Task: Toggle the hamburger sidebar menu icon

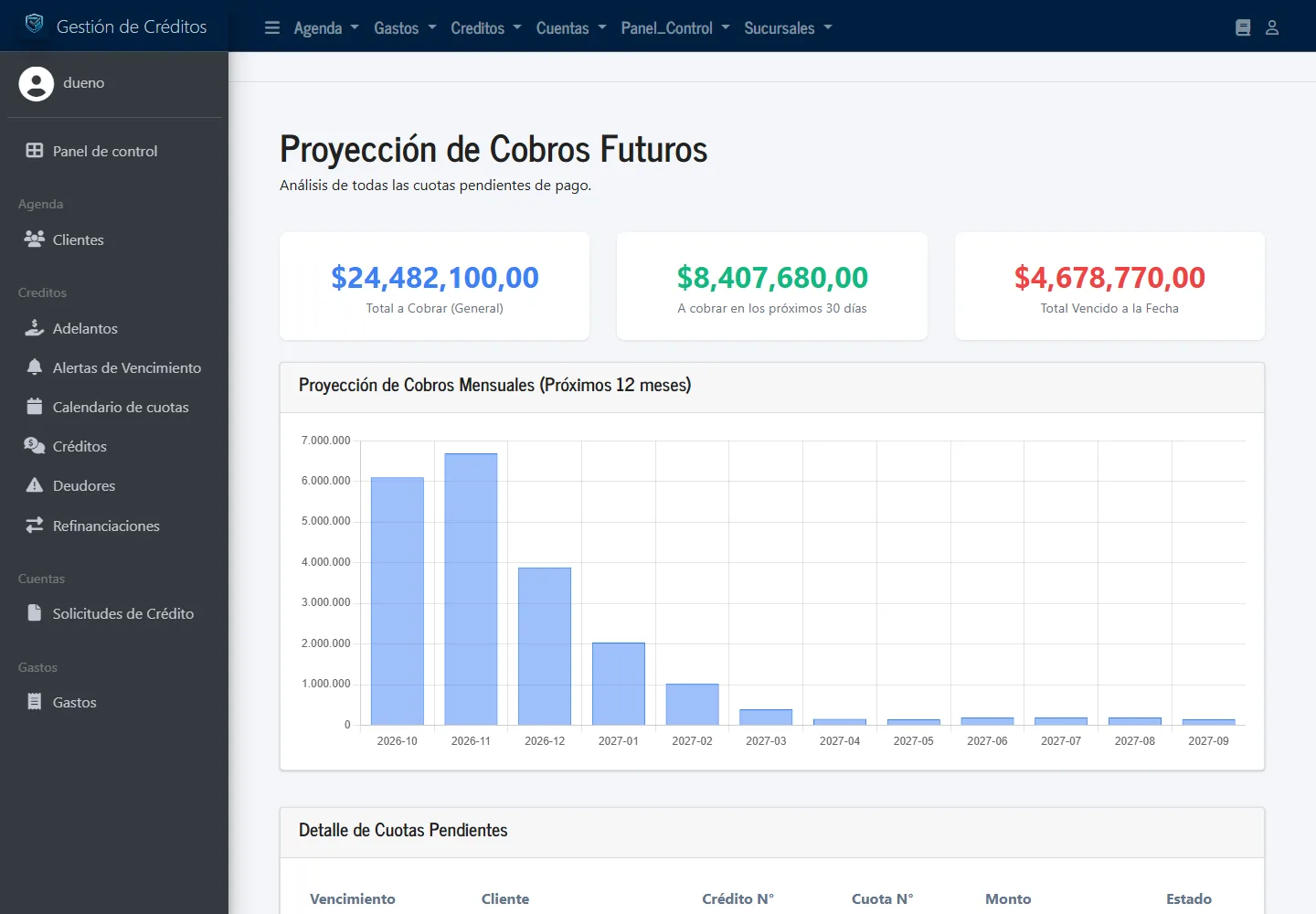Action: [x=272, y=27]
